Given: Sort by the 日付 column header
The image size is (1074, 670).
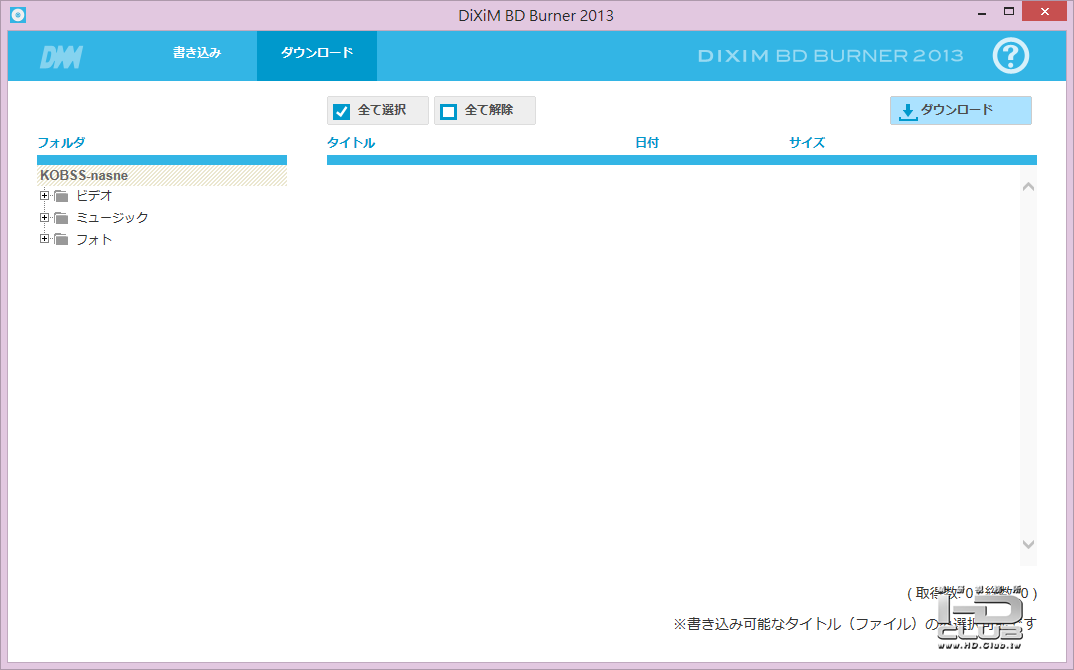Looking at the screenshot, I should pos(647,142).
